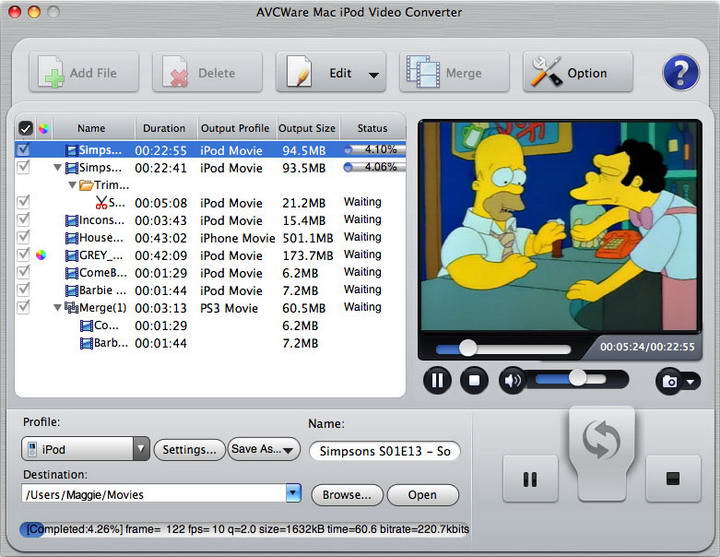The height and width of the screenshot is (557, 720).
Task: Pause the conversion with bottom pause button
Action: 530,479
